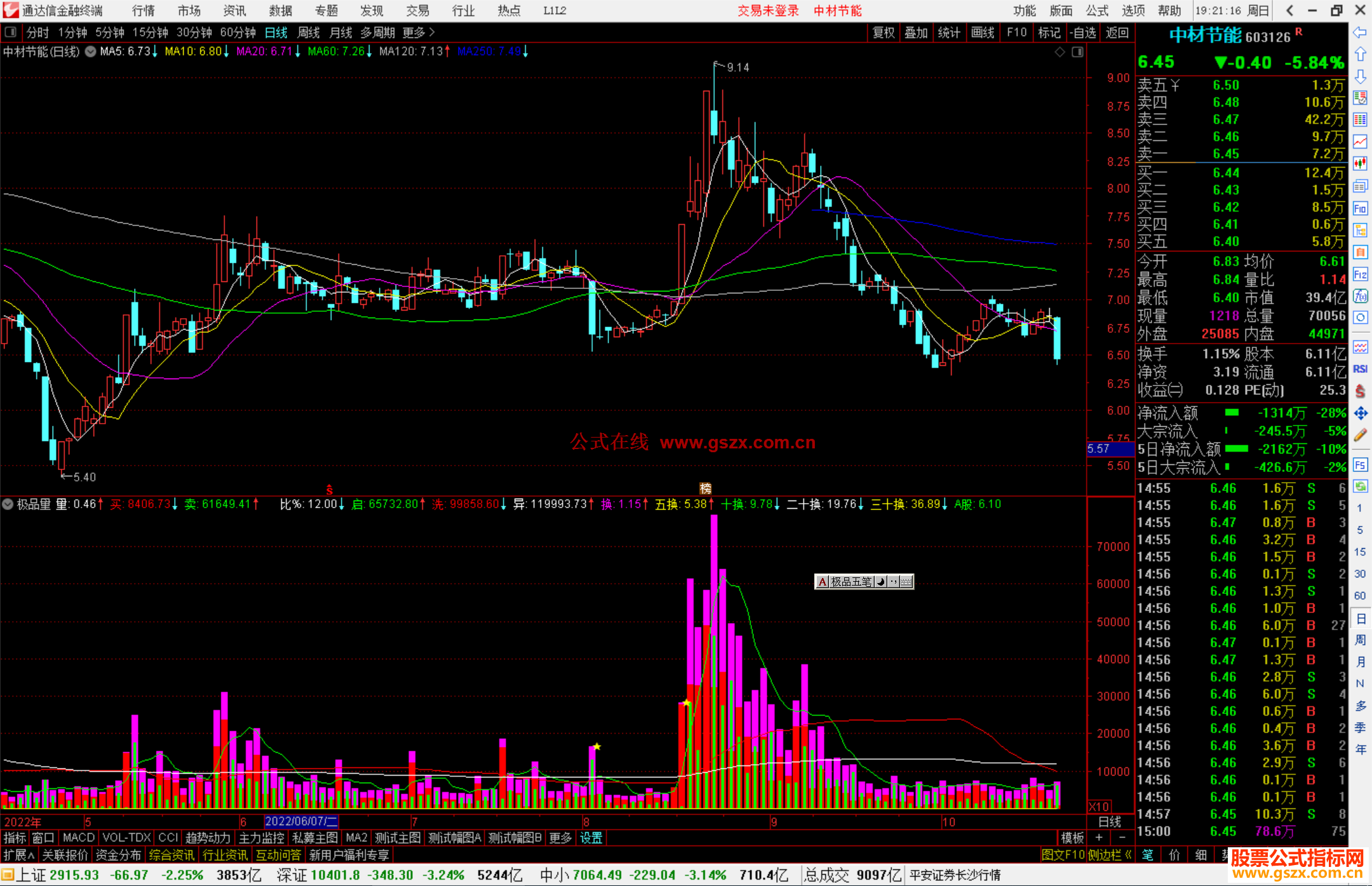Viewport: 1372px width, 886px height.
Task: Click the back arrow icon in right sidebar
Action: [x=1359, y=32]
